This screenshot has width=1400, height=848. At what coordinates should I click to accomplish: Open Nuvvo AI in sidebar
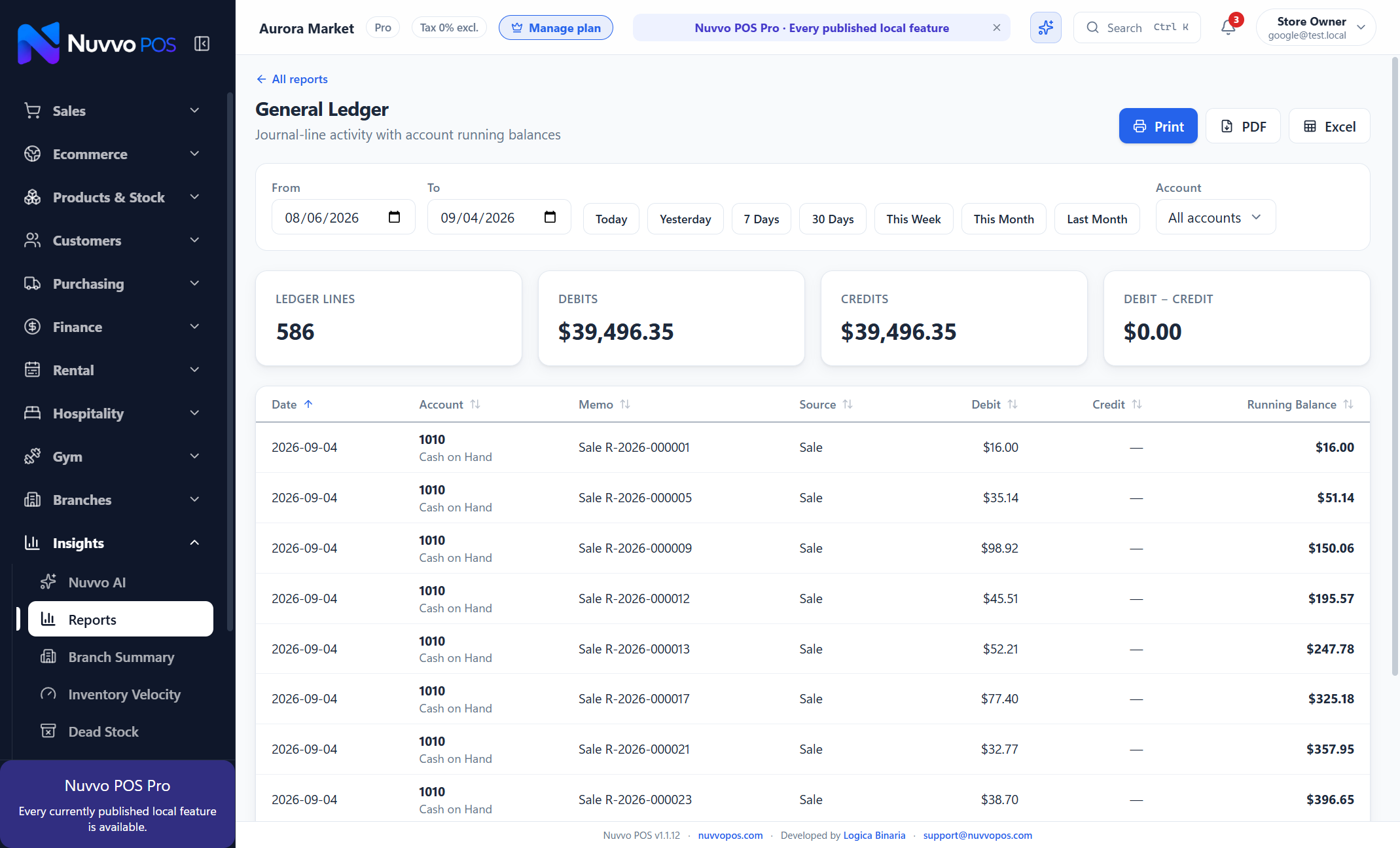pos(120,582)
